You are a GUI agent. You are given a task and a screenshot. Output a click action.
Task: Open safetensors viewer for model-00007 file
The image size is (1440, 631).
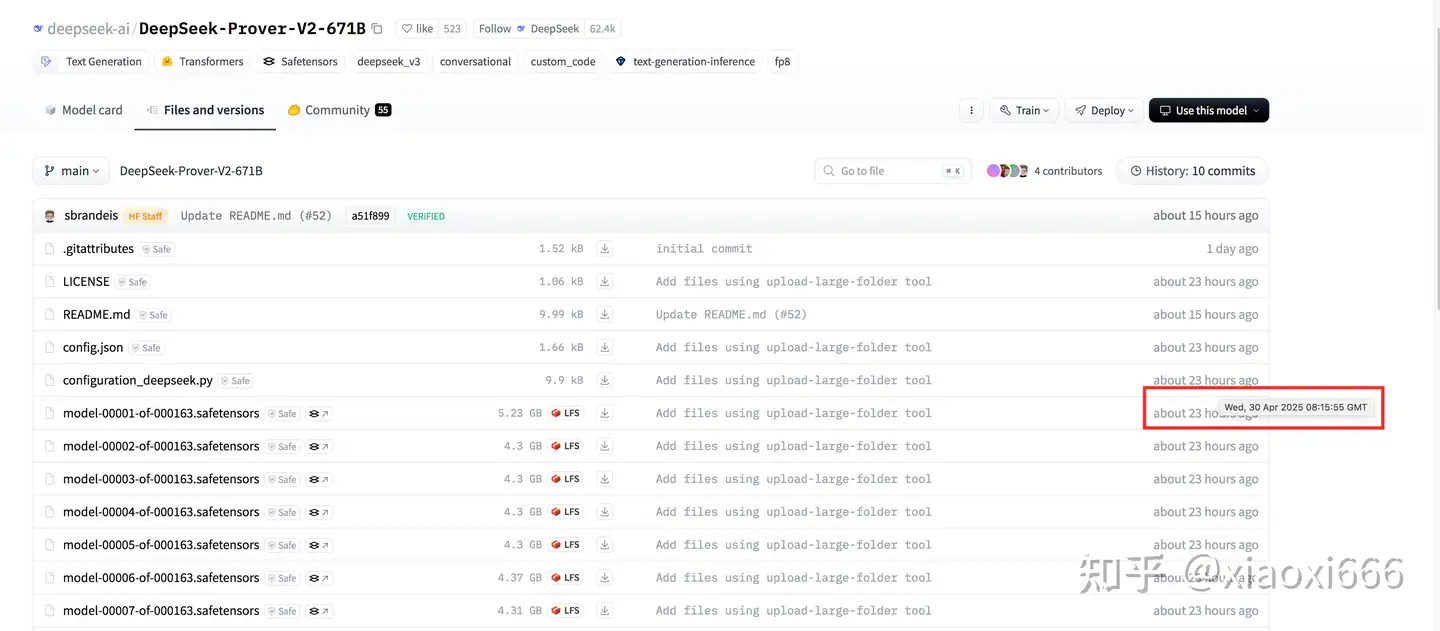pyautogui.click(x=318, y=612)
